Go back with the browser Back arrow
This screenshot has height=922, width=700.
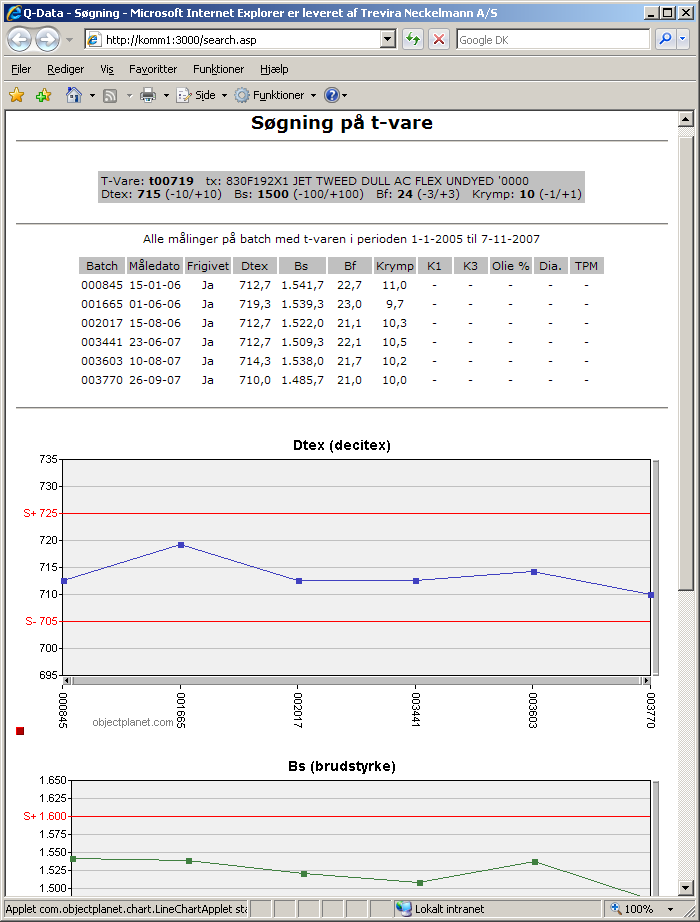19,39
